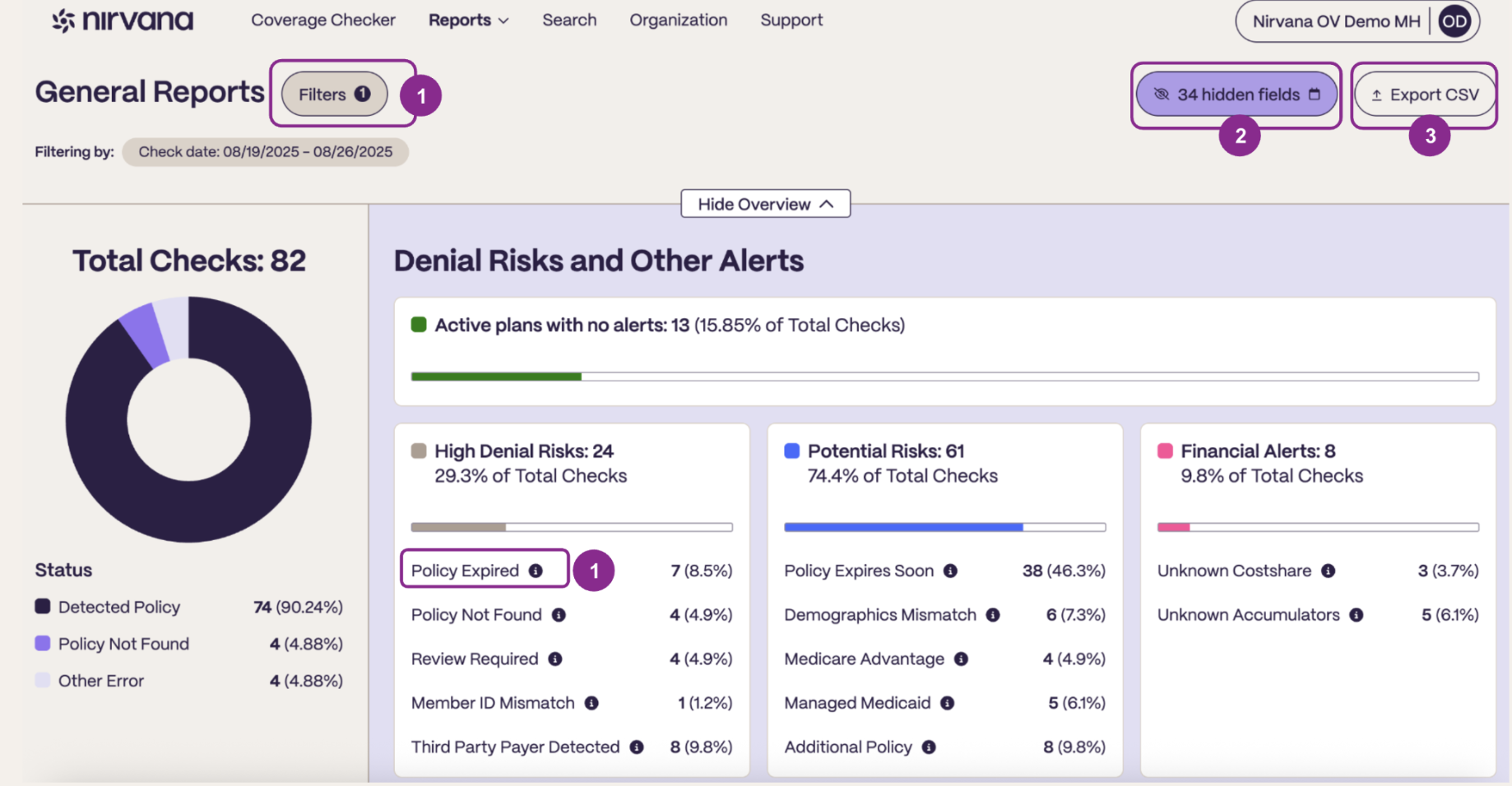The image size is (1512, 786).
Task: Click info icon beside Unknown Costshare
Action: click(x=1328, y=571)
